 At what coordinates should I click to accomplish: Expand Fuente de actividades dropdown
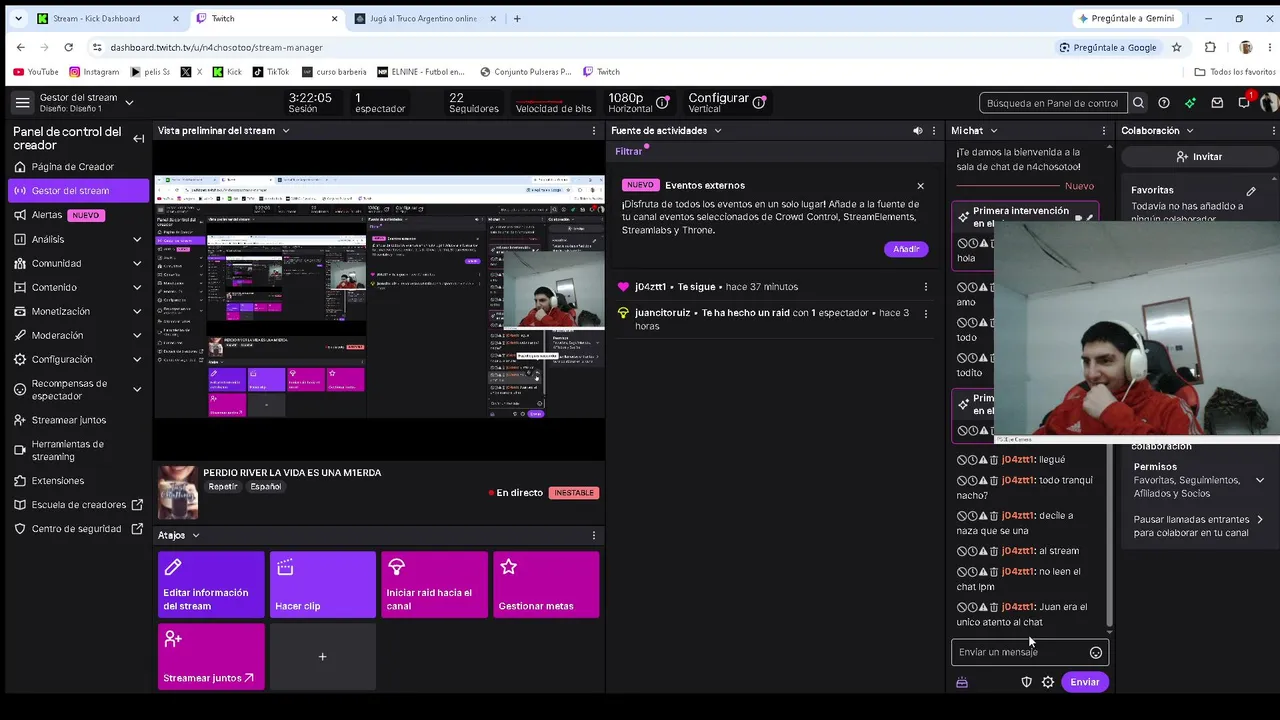[x=718, y=131]
